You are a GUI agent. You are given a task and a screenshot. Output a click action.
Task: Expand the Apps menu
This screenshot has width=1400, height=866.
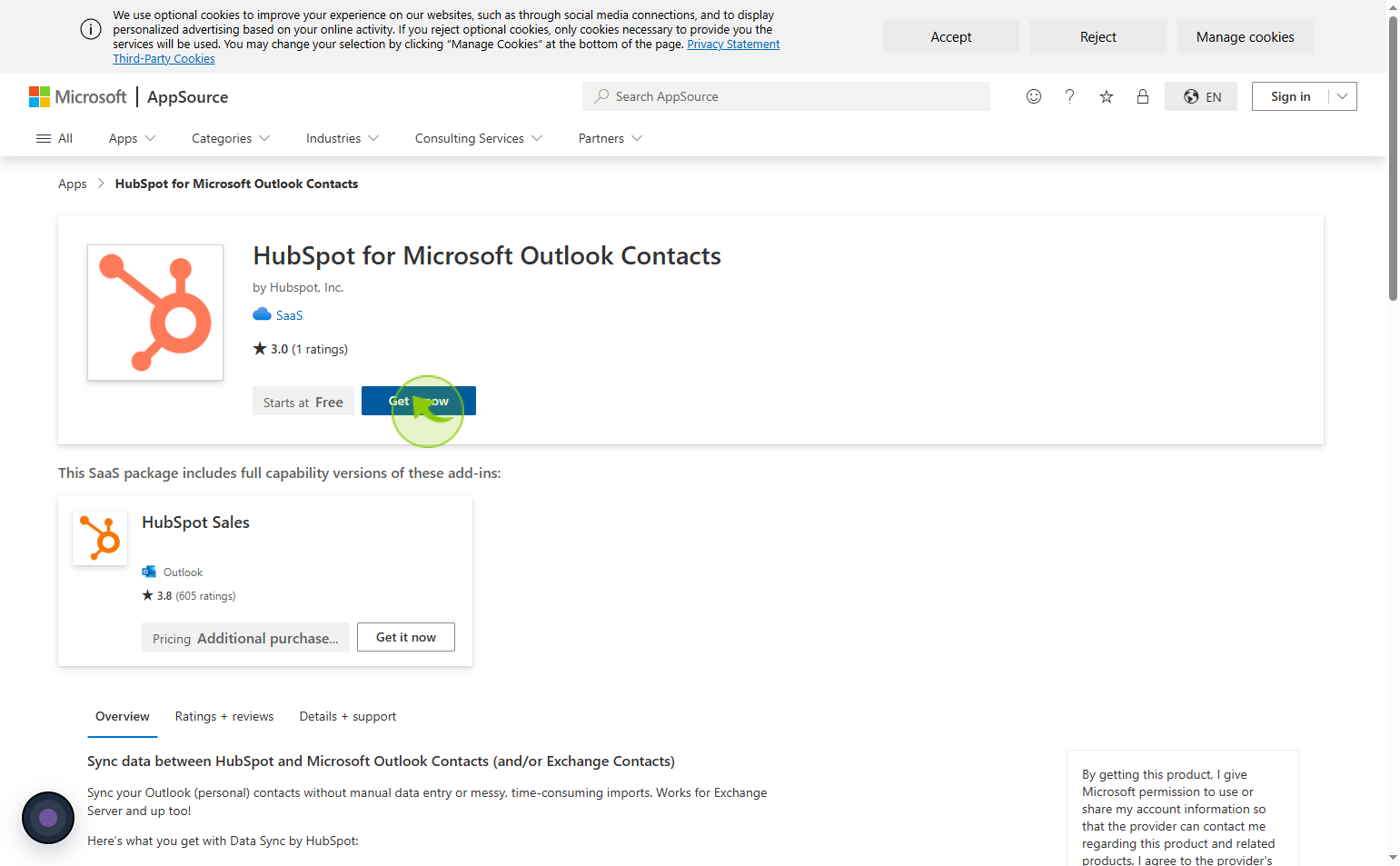[133, 138]
